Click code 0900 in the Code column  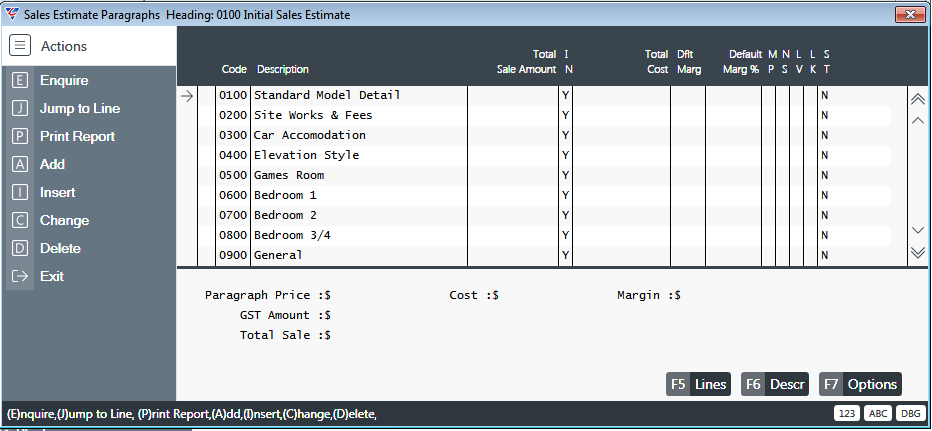(x=232, y=255)
